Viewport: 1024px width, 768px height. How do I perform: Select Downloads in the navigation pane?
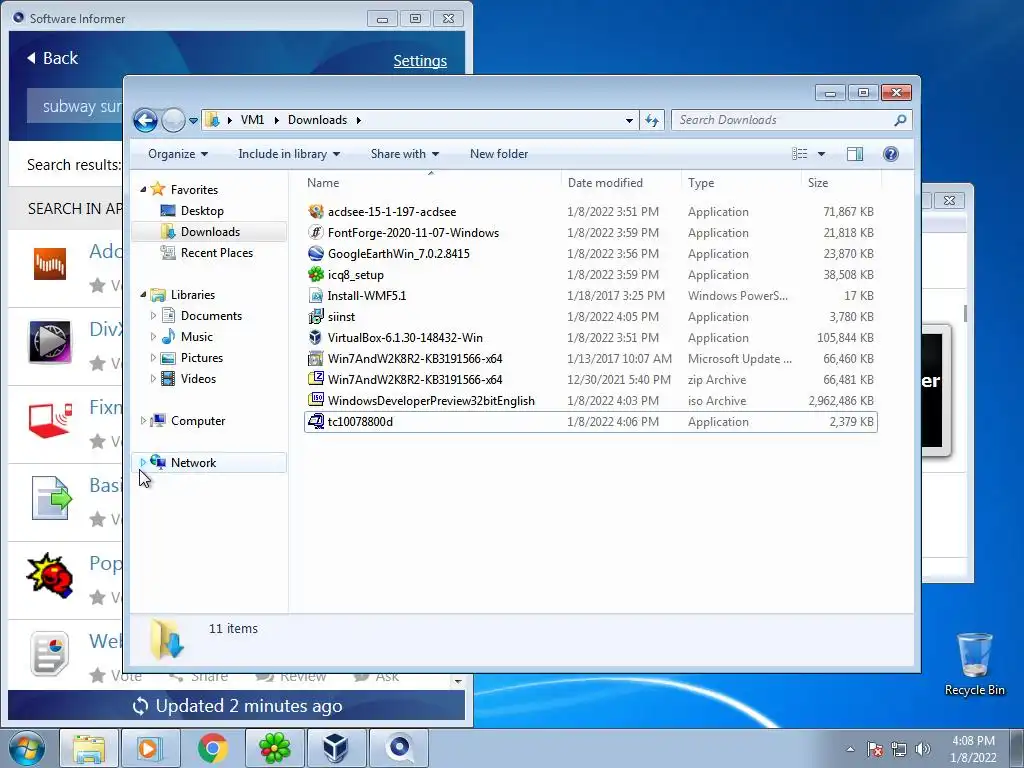[x=209, y=232]
